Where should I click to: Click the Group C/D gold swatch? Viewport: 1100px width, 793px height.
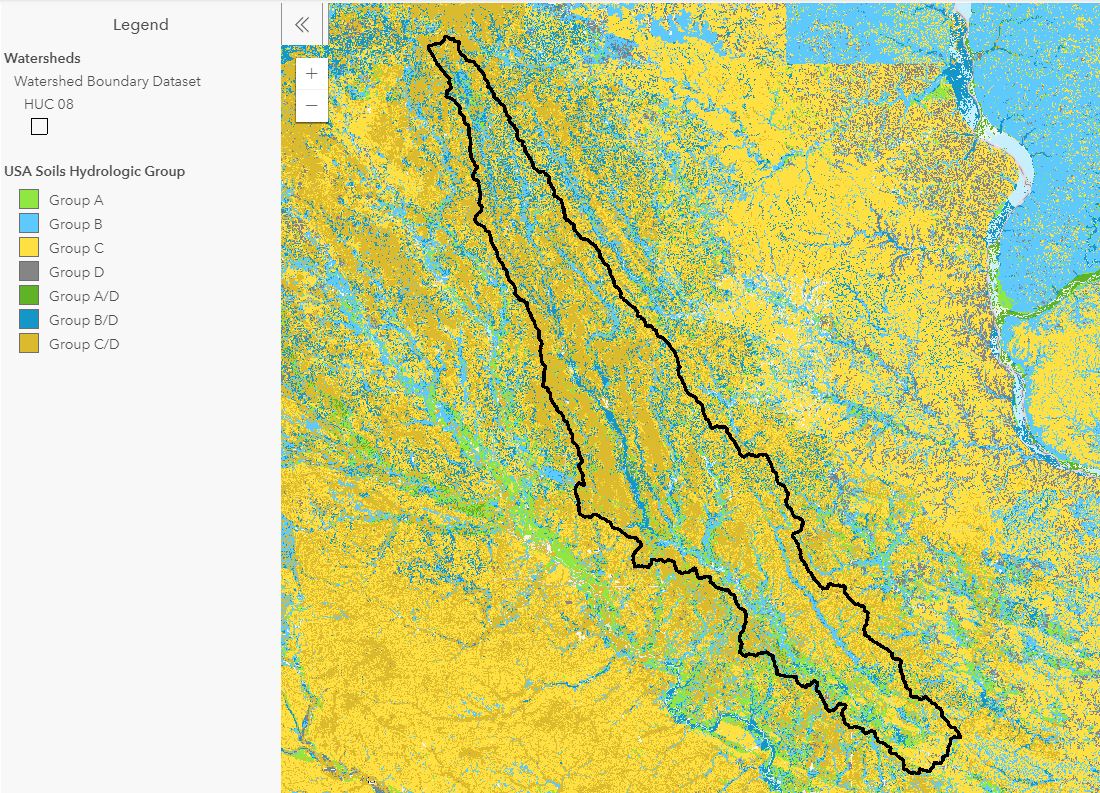[x=29, y=343]
